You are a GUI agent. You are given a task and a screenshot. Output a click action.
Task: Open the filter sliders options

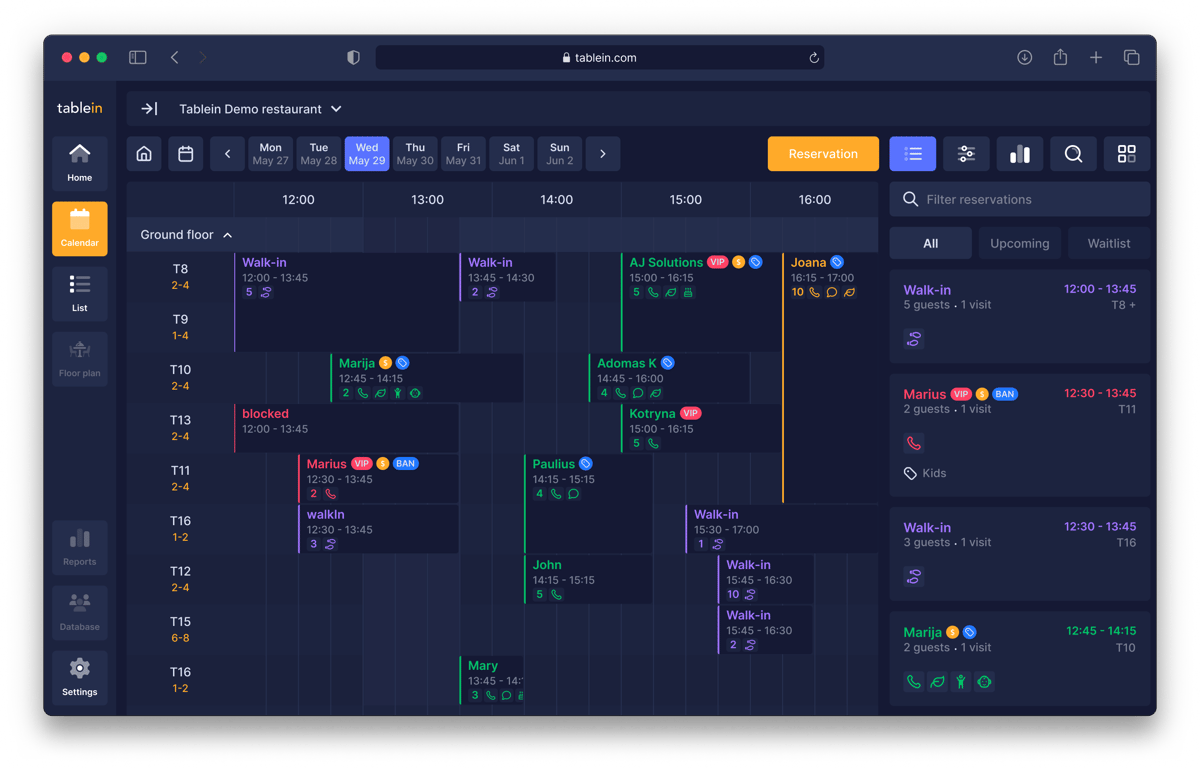[x=966, y=154]
